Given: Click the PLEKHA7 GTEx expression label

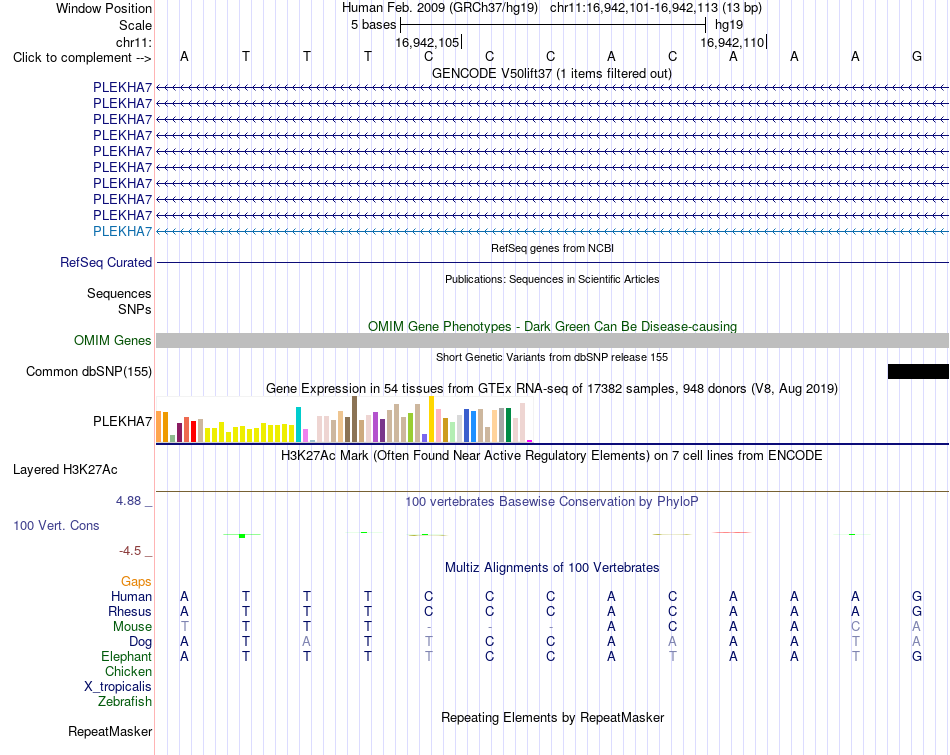Looking at the screenshot, I should [x=122, y=421].
